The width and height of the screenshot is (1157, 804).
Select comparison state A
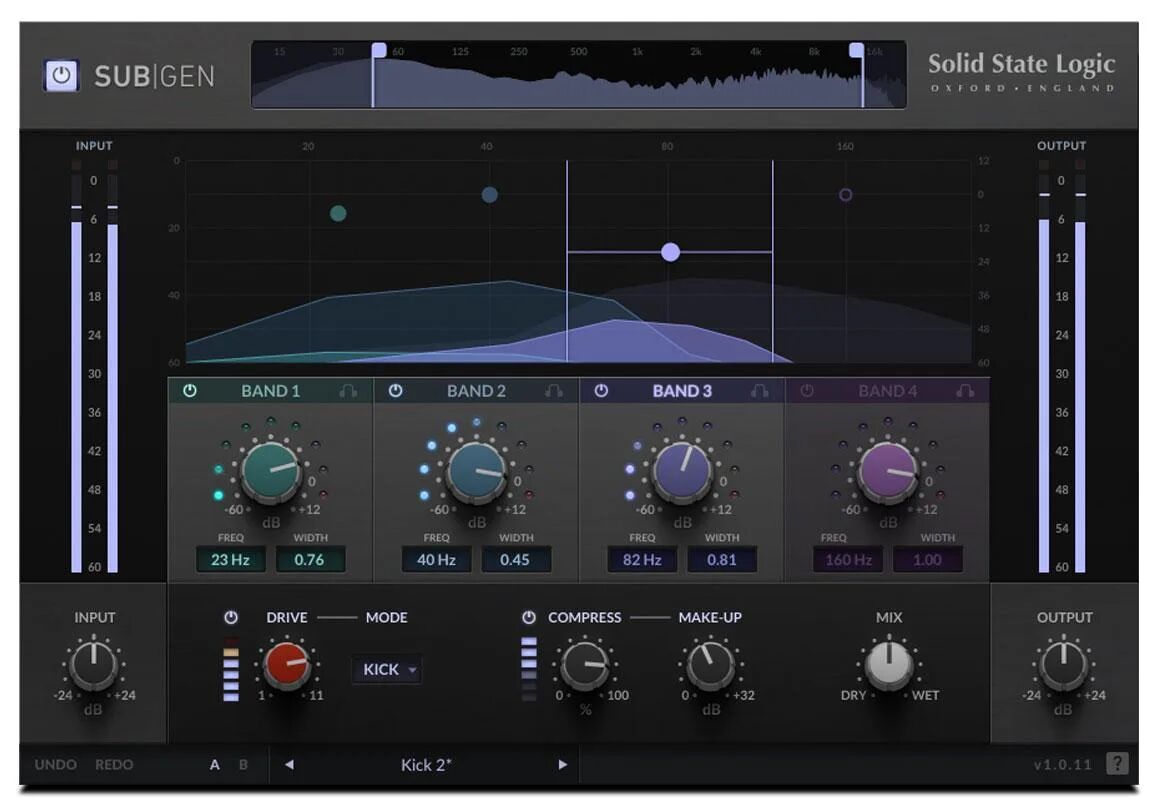click(215, 764)
